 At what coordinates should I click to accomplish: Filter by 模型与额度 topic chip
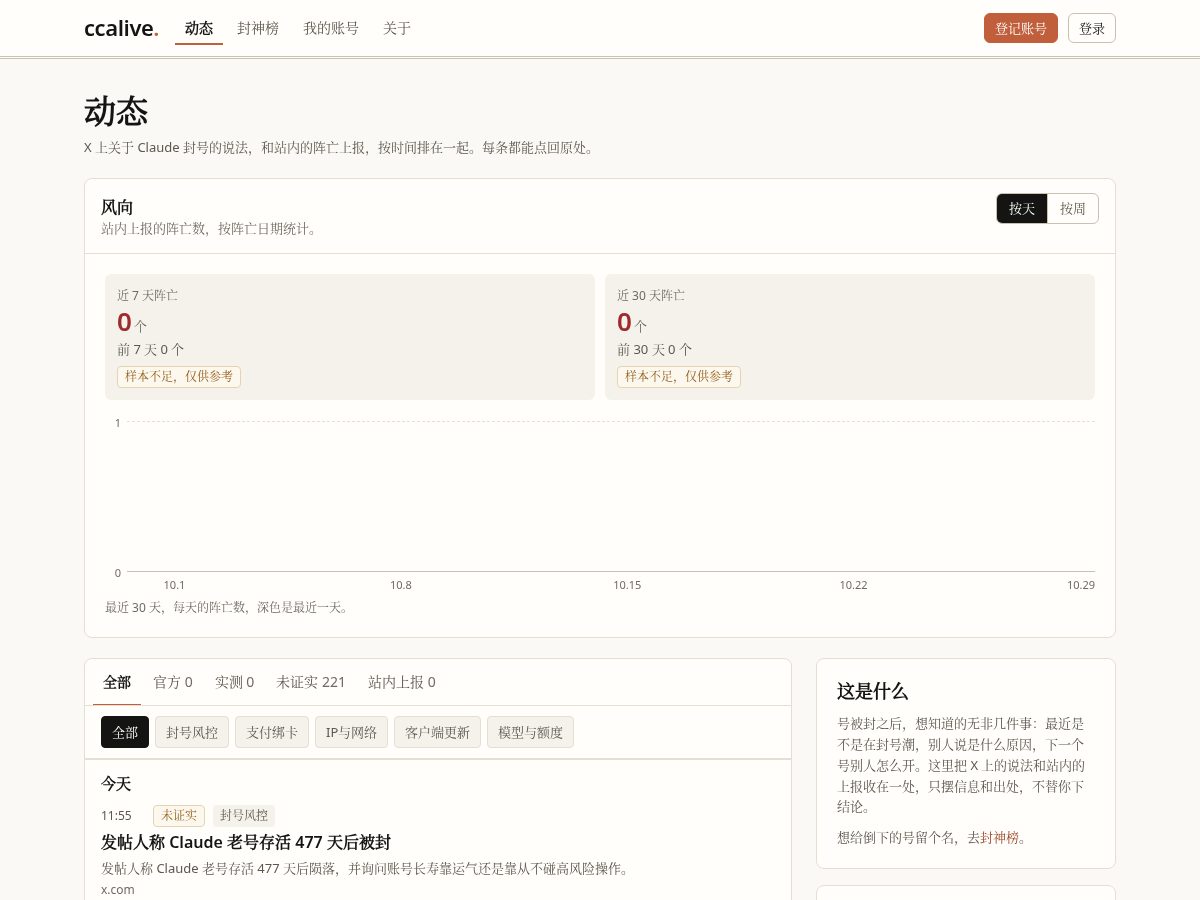[530, 732]
